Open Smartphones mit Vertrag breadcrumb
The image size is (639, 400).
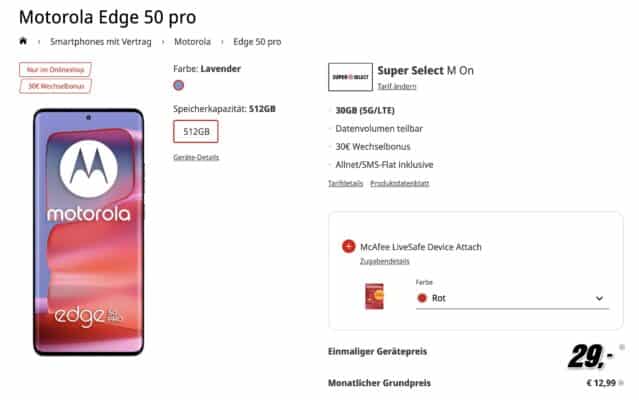click(x=101, y=42)
